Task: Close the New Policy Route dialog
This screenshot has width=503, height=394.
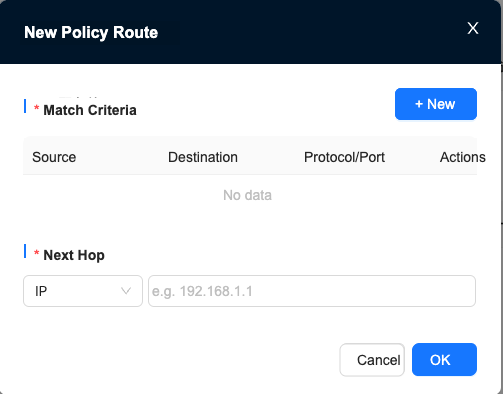Action: (x=473, y=28)
